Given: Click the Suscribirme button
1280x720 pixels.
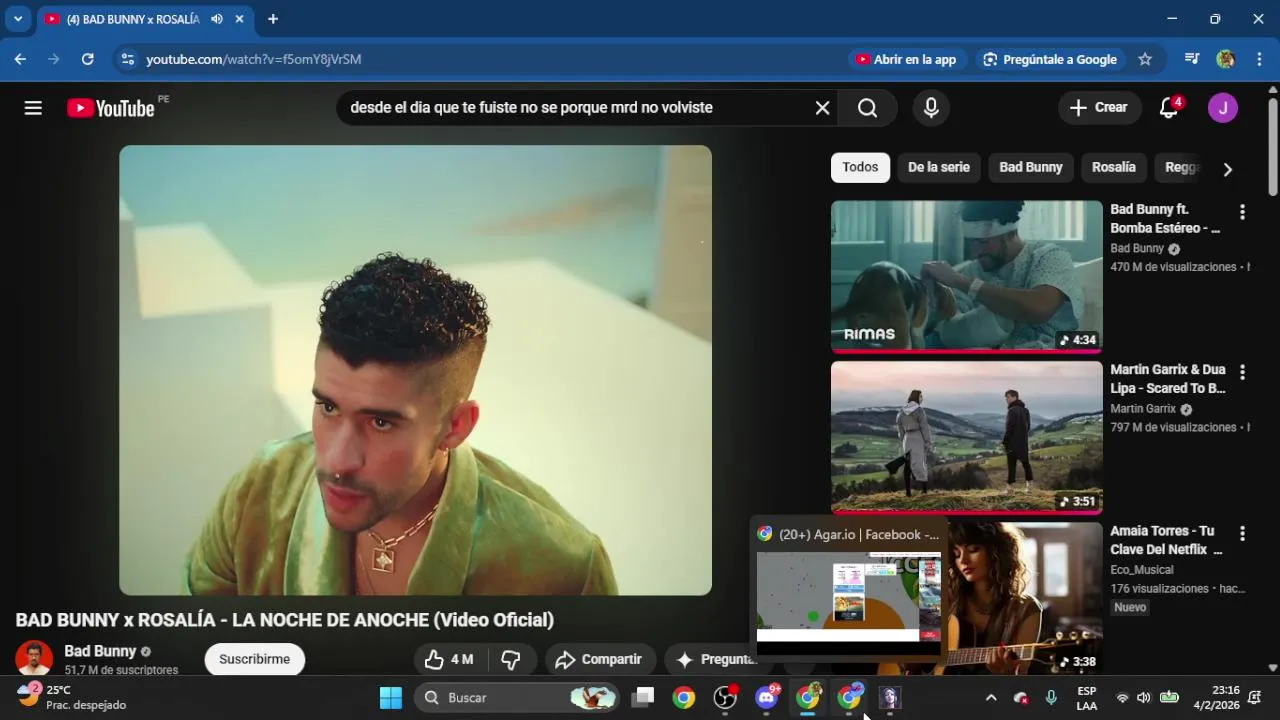Looking at the screenshot, I should 254,659.
